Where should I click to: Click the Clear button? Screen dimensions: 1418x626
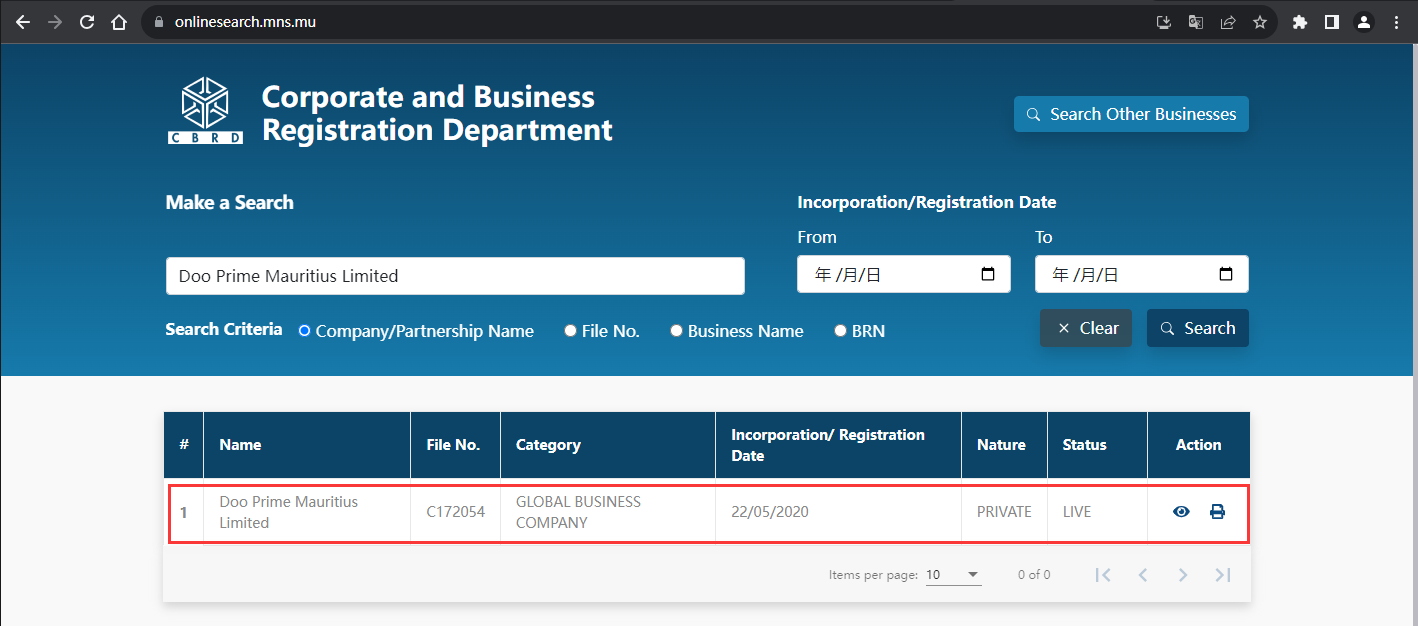(1086, 328)
